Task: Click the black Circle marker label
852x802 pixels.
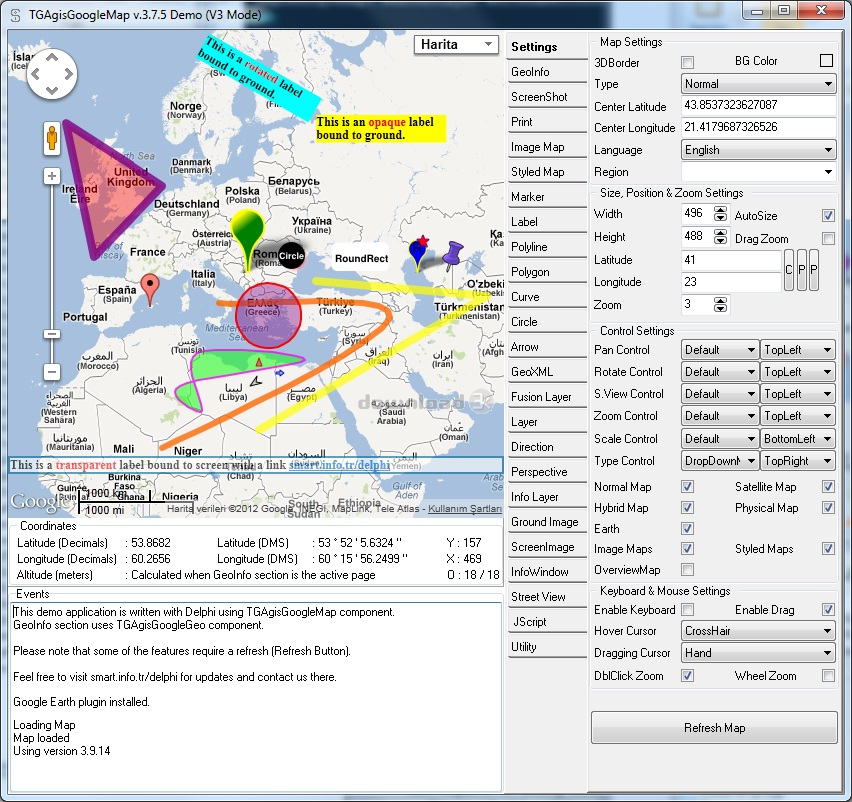Action: [x=291, y=256]
